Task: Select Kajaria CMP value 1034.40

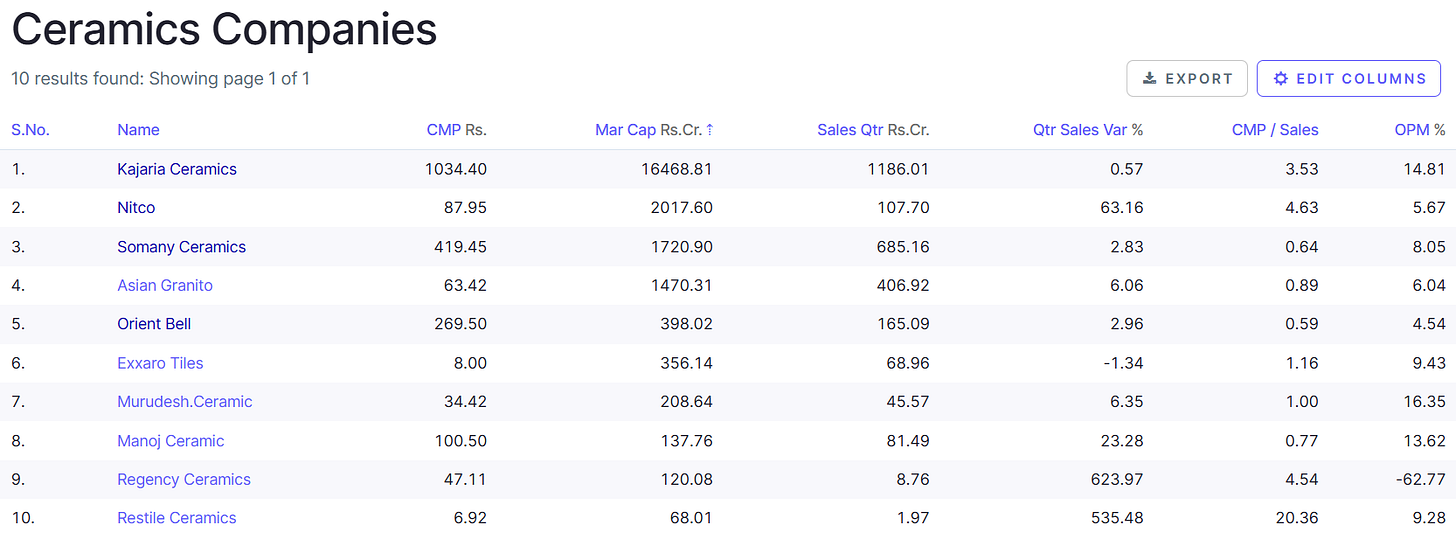Action: coord(456,169)
